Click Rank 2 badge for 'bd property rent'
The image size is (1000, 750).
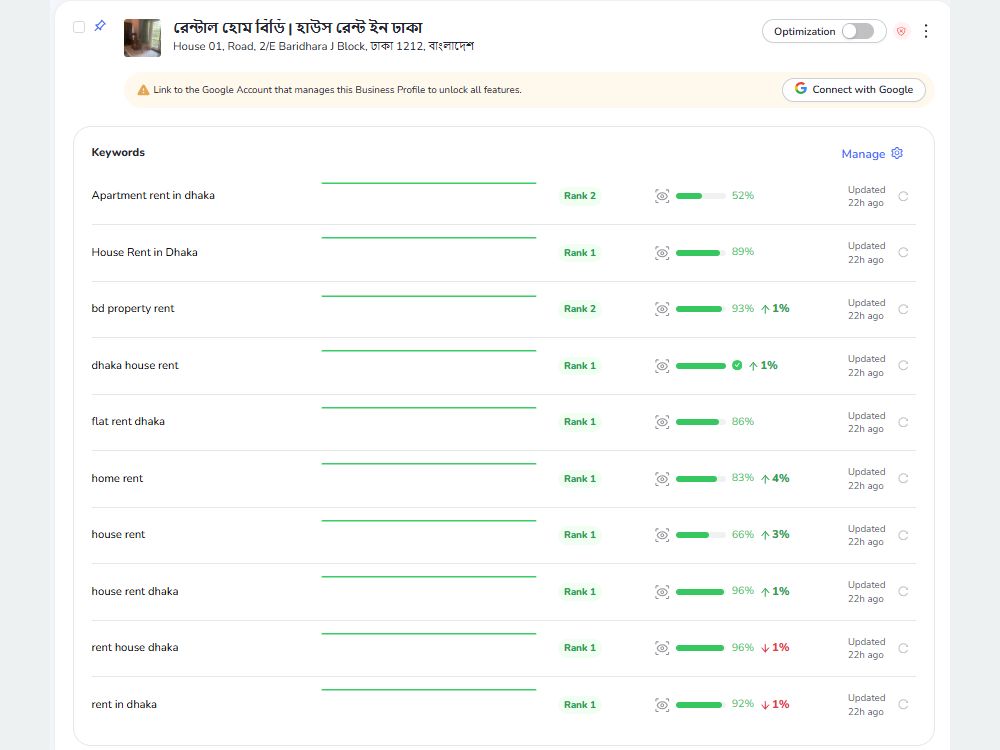point(580,309)
